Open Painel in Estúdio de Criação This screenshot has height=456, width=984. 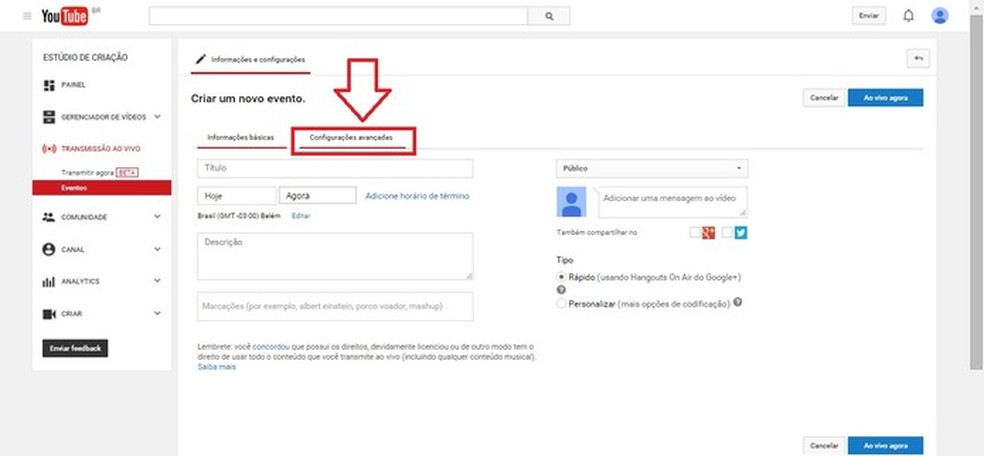(x=73, y=85)
